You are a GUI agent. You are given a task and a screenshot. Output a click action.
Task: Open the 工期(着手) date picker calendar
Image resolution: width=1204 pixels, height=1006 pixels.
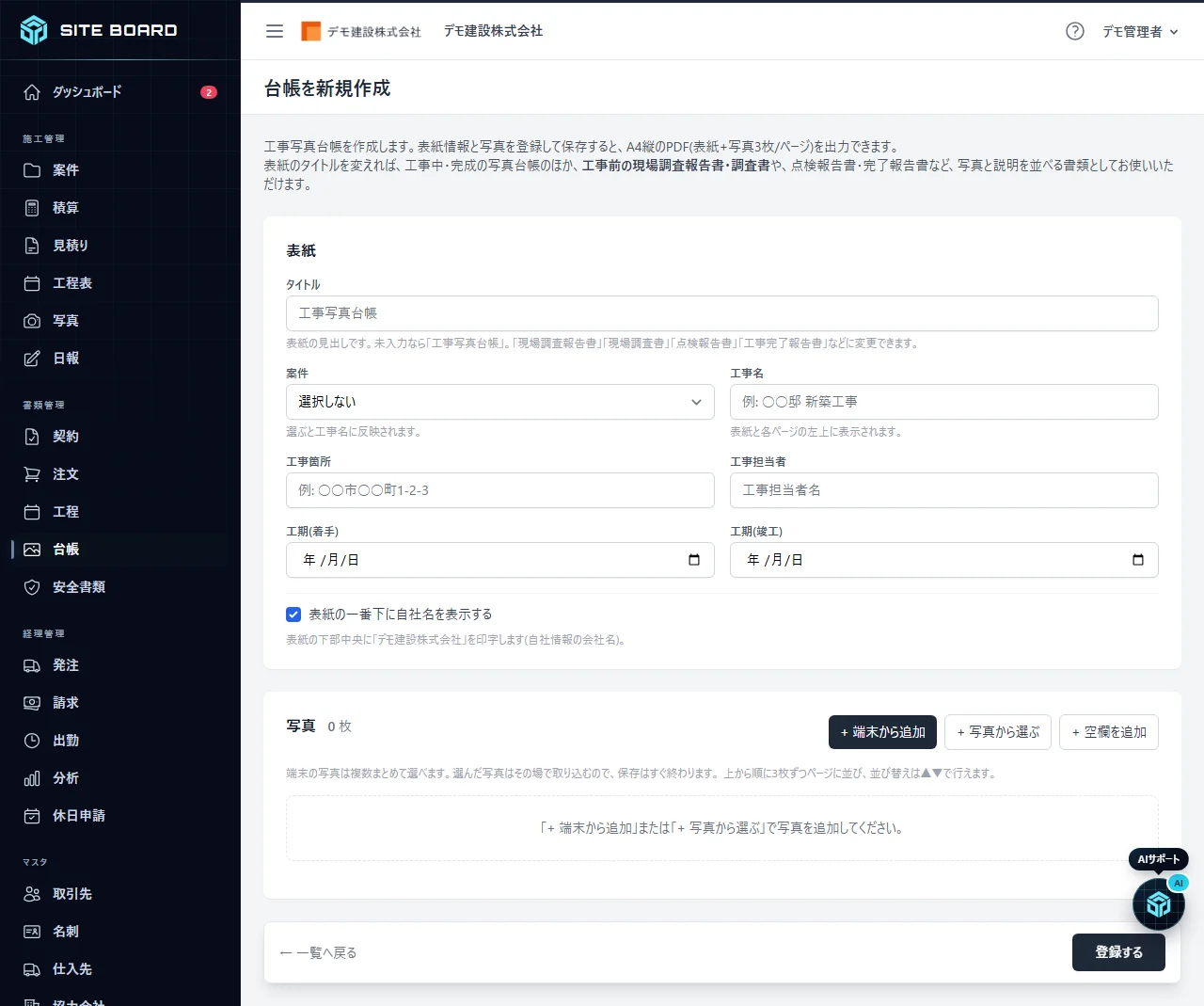pos(694,560)
